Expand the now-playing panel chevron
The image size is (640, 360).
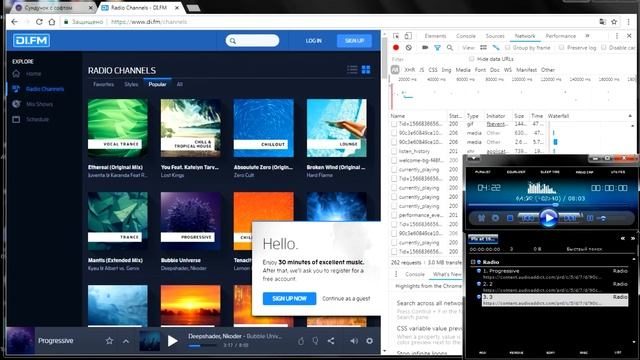click(126, 341)
